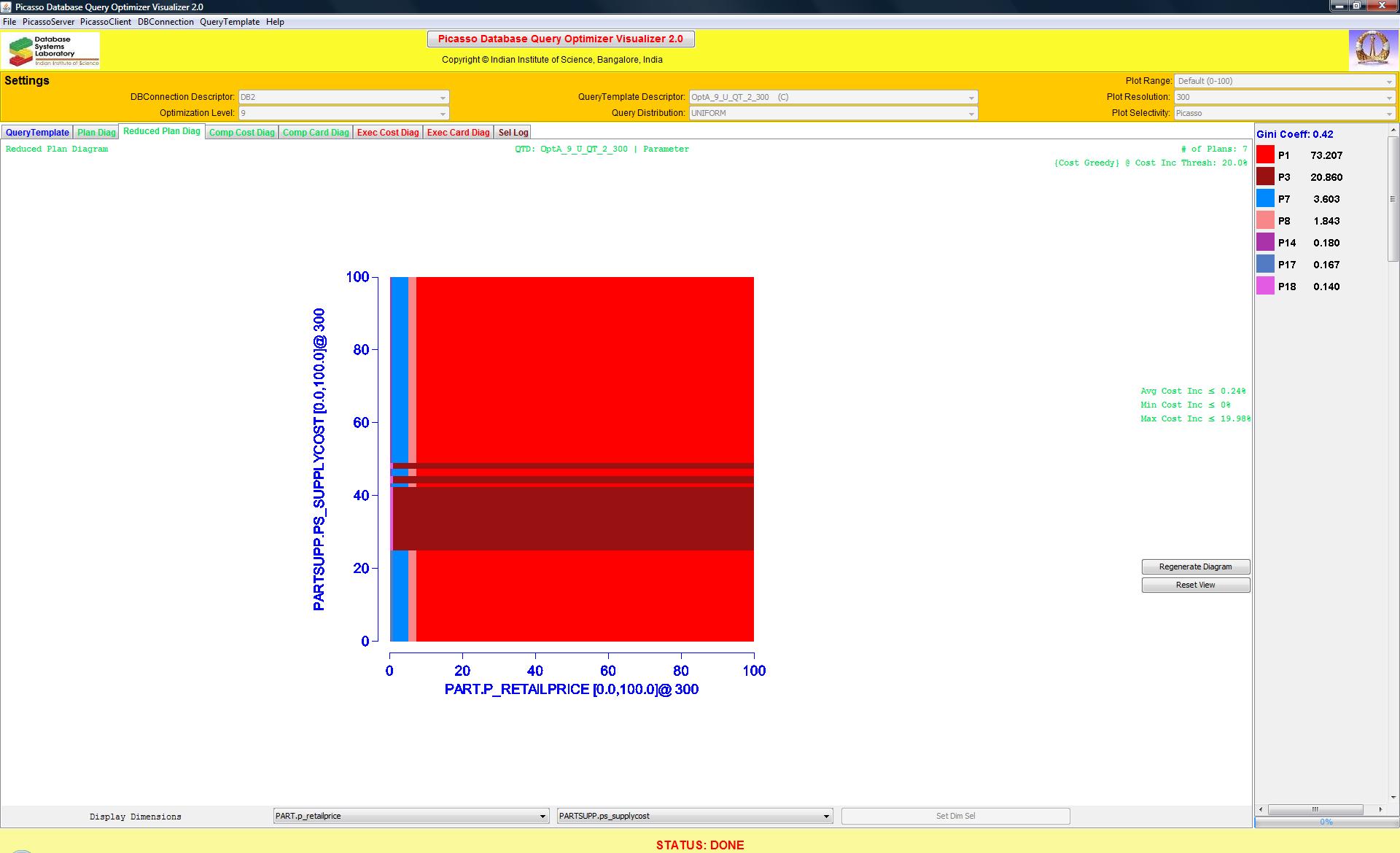1400x853 pixels.
Task: Click the Java icon in title bar
Action: [x=7, y=7]
